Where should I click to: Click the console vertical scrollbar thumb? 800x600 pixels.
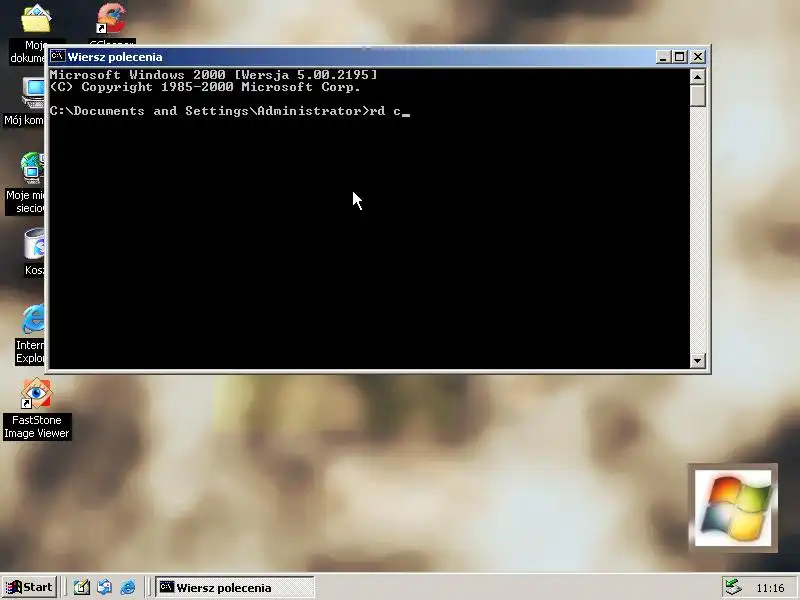pos(697,95)
